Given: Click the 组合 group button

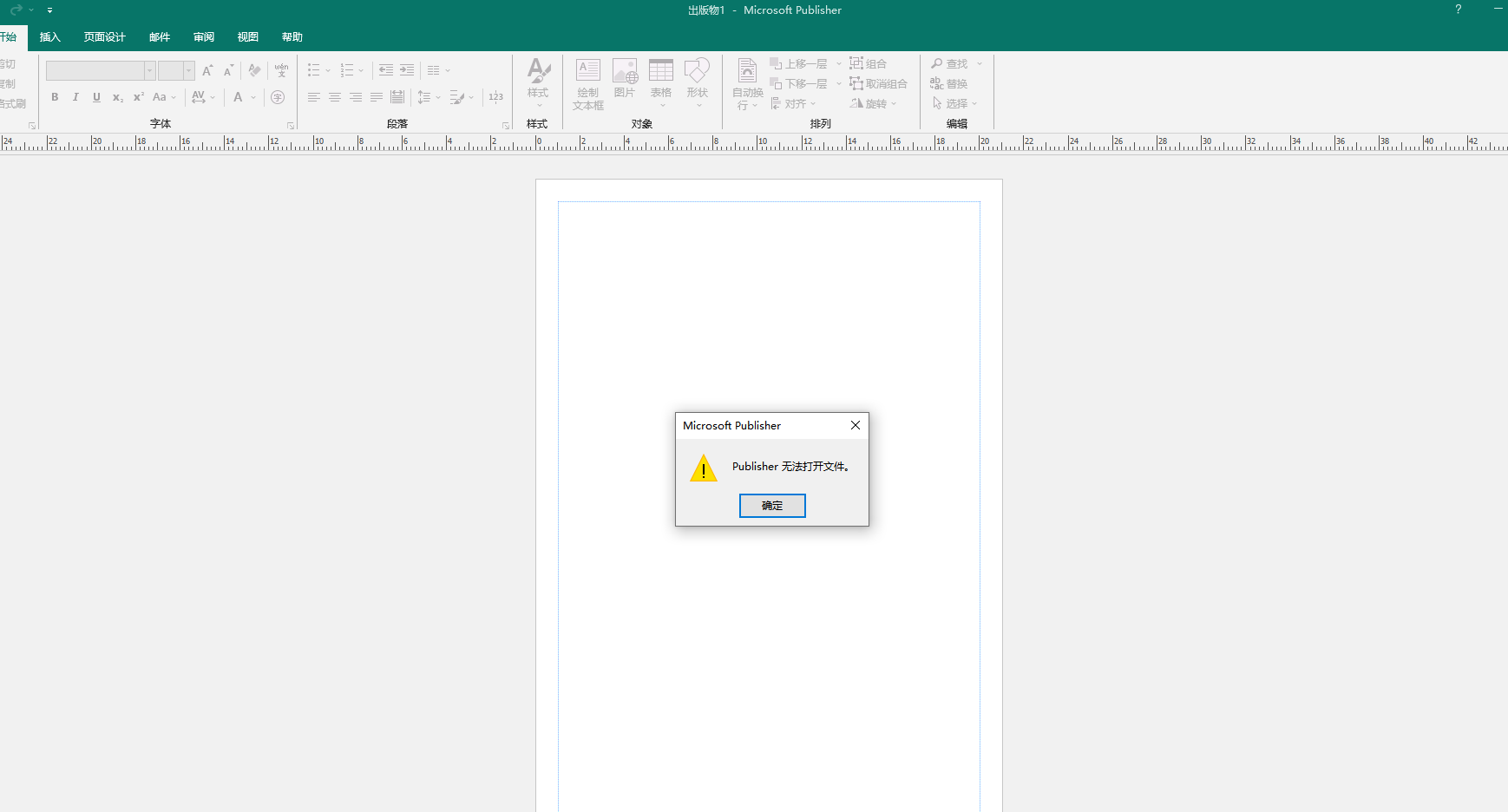Looking at the screenshot, I should click(x=868, y=64).
